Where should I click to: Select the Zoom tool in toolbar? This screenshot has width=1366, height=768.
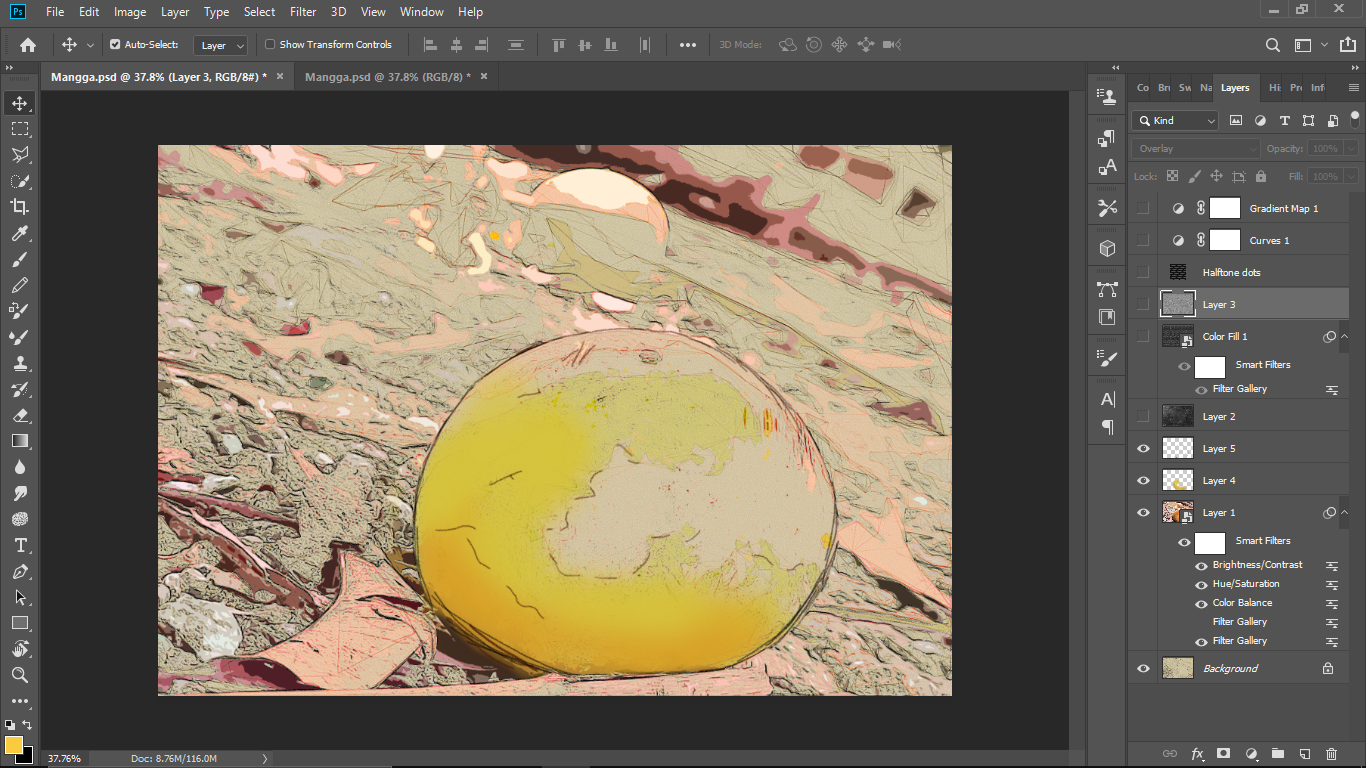tap(20, 675)
